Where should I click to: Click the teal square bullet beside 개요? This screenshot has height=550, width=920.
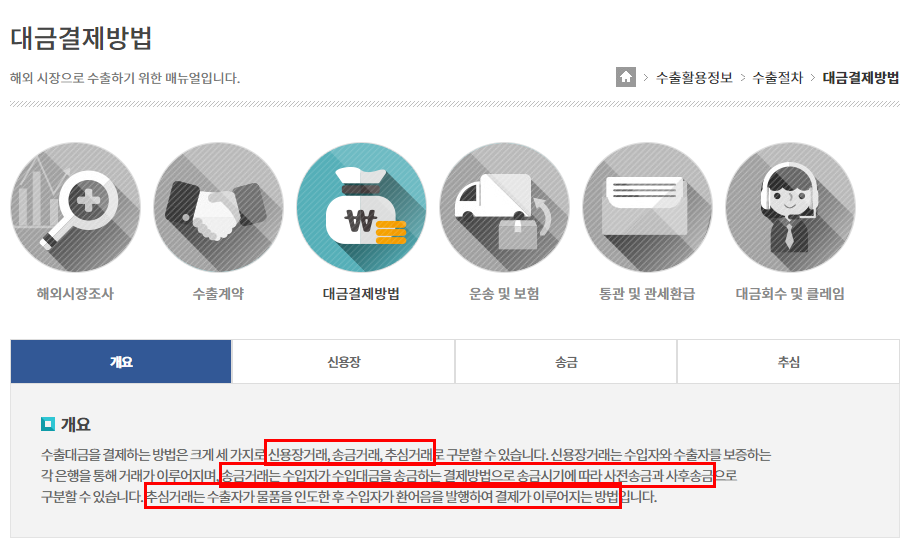pos(48,424)
